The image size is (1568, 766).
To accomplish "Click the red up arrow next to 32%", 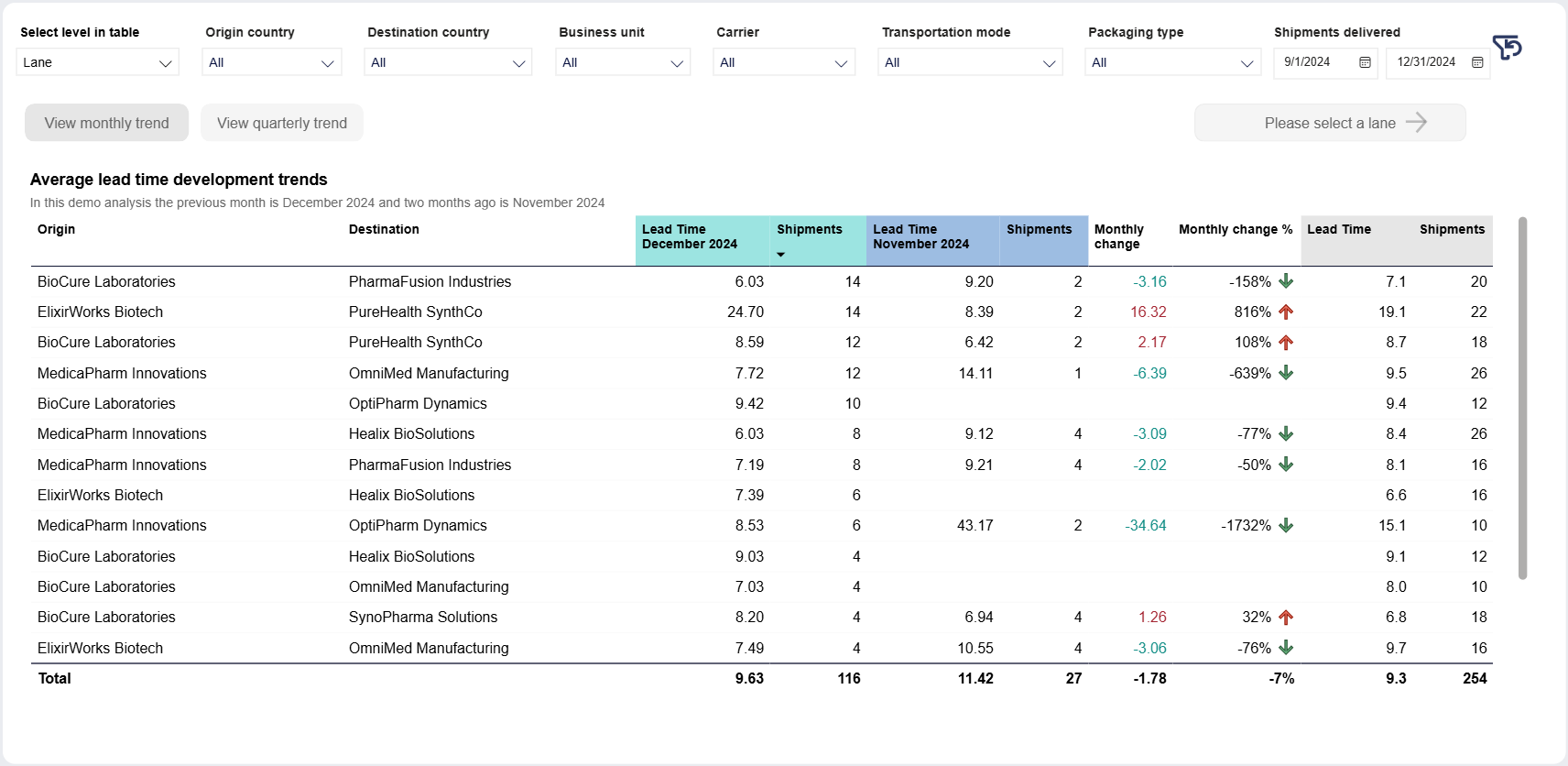I will point(1286,617).
